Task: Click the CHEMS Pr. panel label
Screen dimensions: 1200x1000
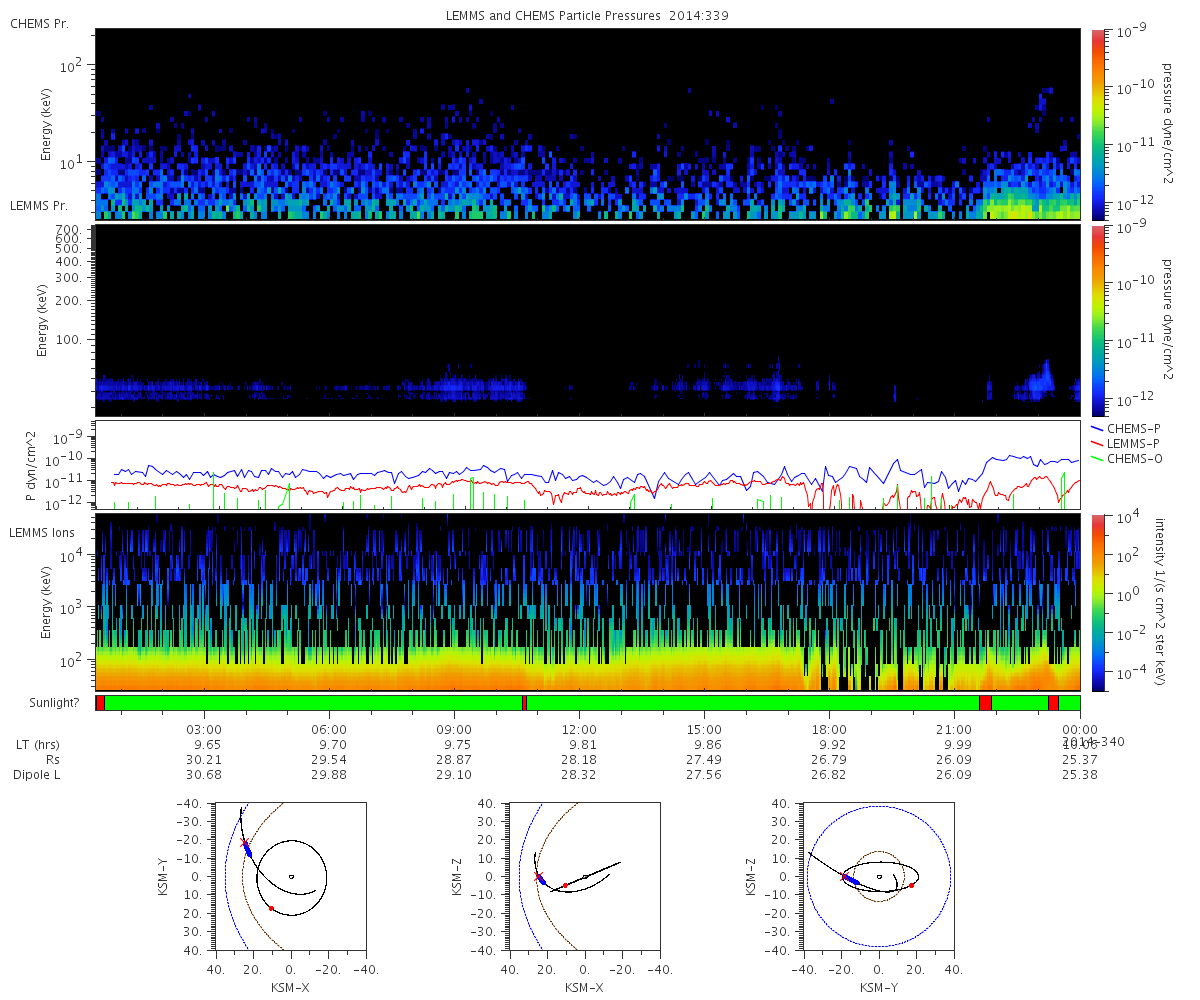Action: tap(40, 23)
